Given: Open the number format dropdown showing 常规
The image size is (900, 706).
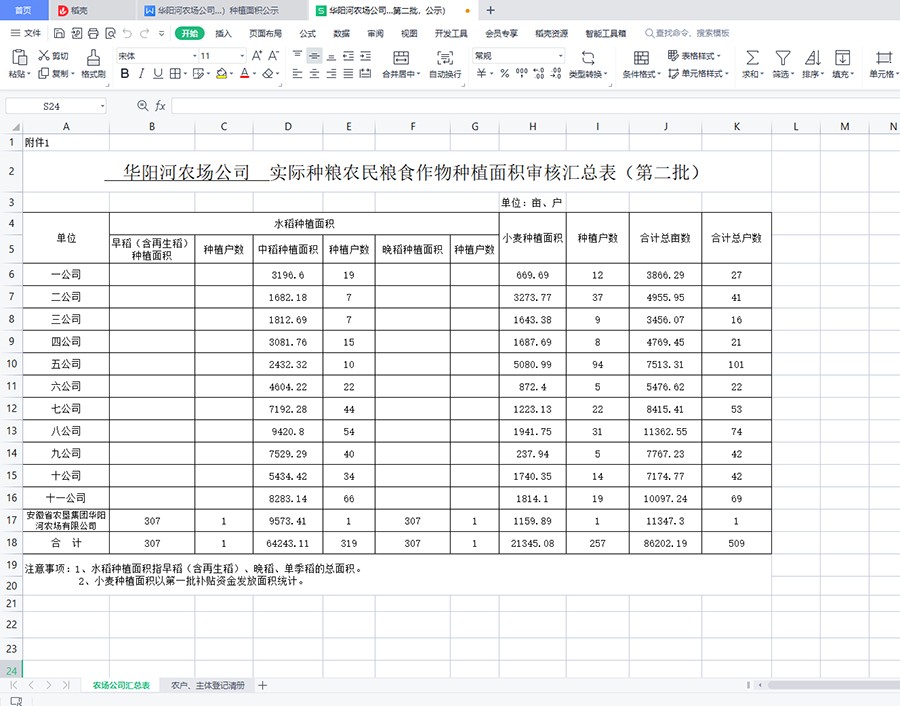Looking at the screenshot, I should (518, 56).
